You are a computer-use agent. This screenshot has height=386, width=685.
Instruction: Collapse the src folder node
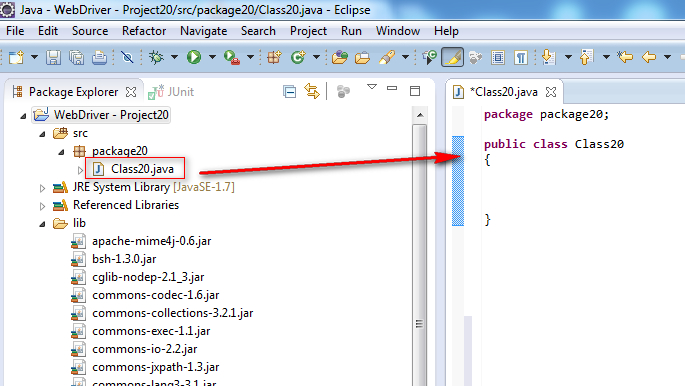tap(42, 134)
